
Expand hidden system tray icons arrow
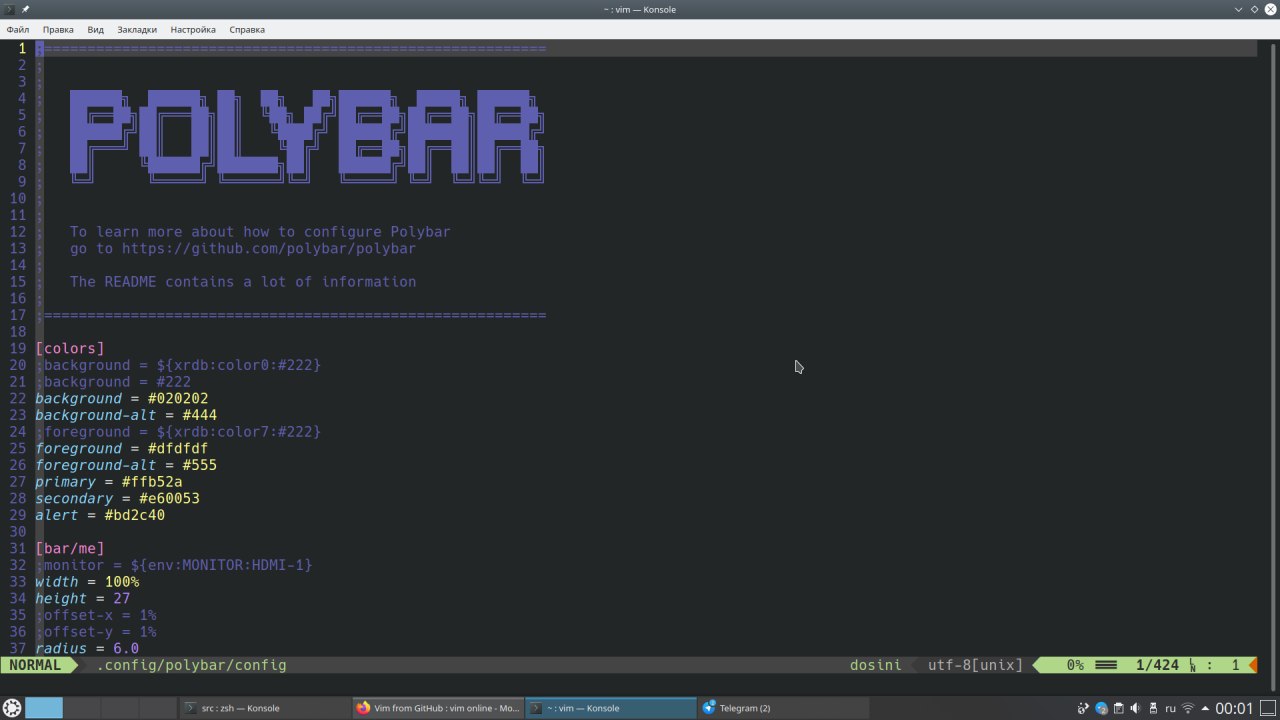point(1204,708)
